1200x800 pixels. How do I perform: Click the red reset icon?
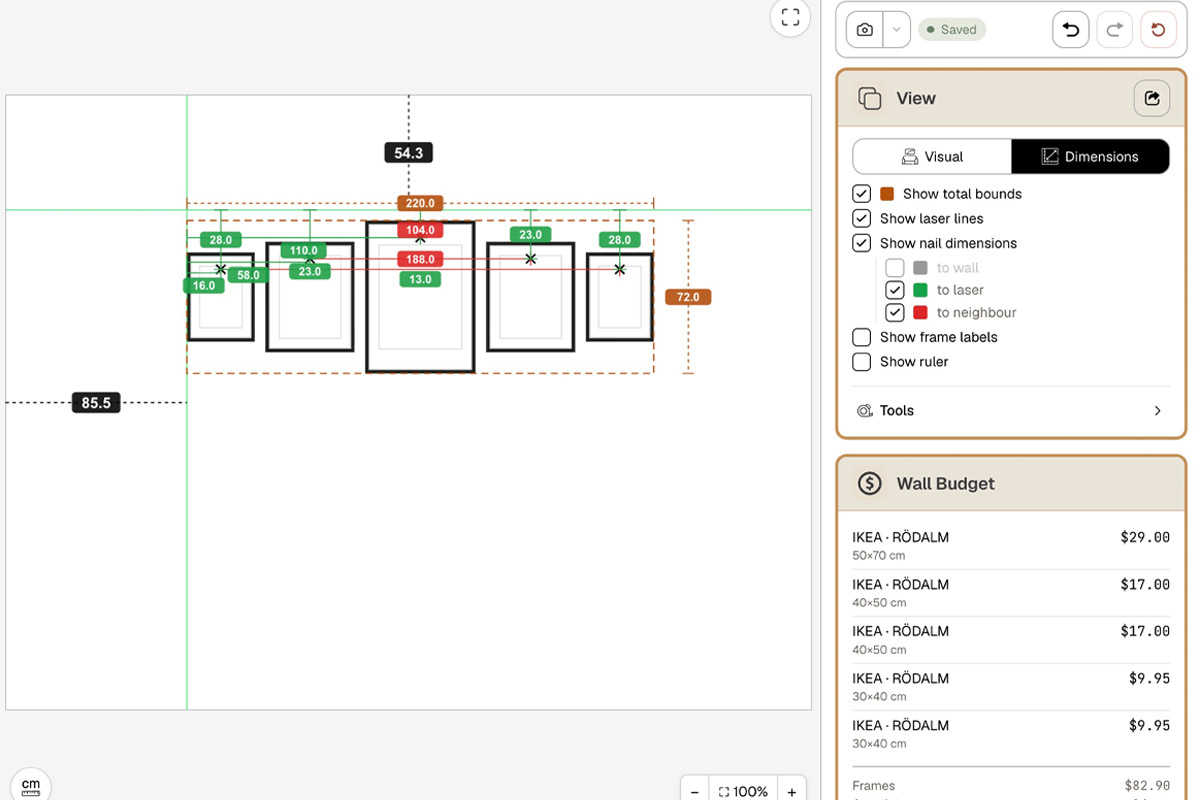[x=1158, y=30]
